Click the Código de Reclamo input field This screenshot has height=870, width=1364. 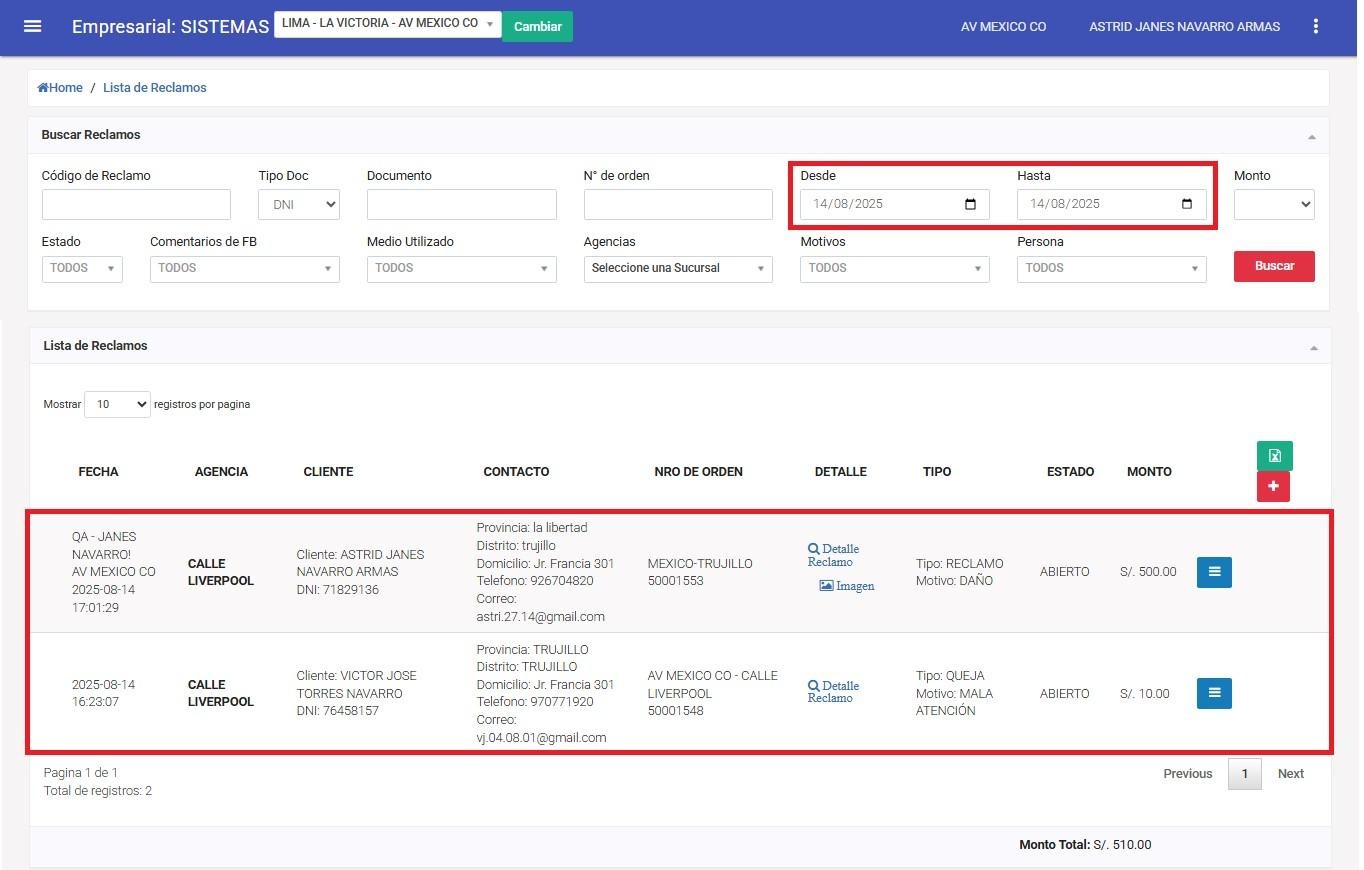(x=136, y=204)
